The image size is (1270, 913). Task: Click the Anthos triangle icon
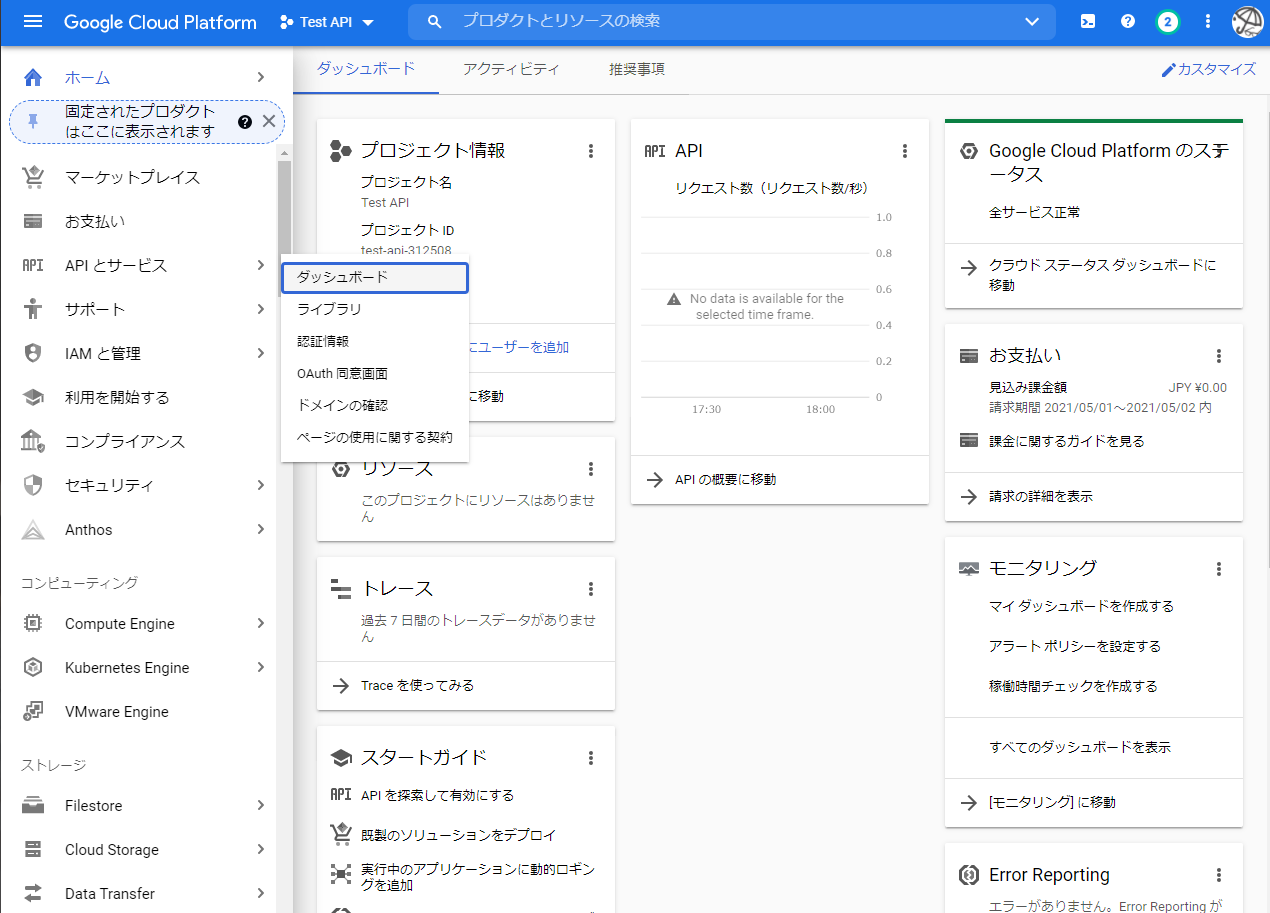coord(33,530)
